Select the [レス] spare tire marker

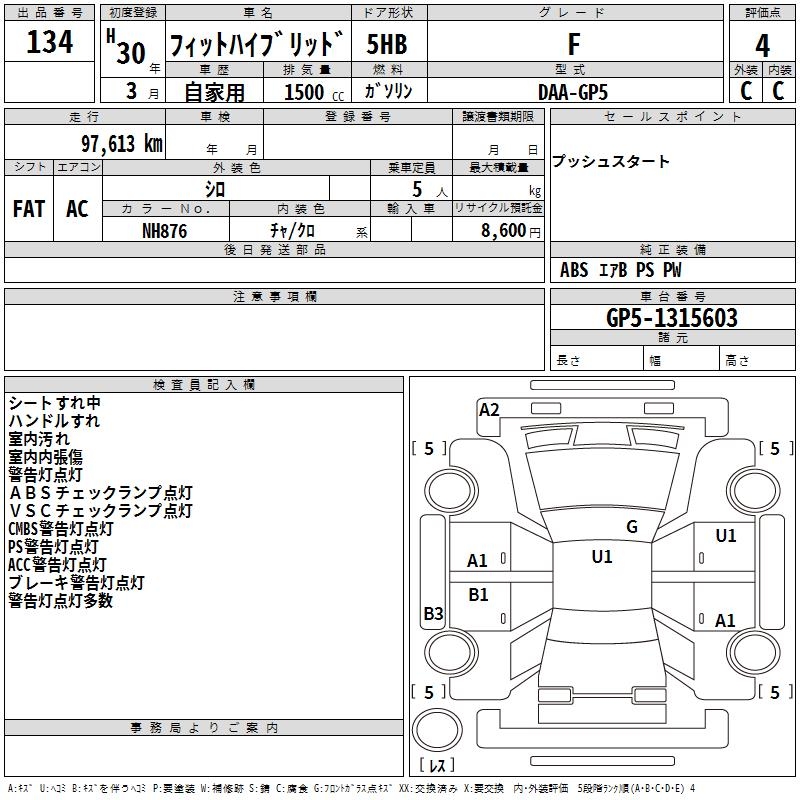click(x=436, y=766)
